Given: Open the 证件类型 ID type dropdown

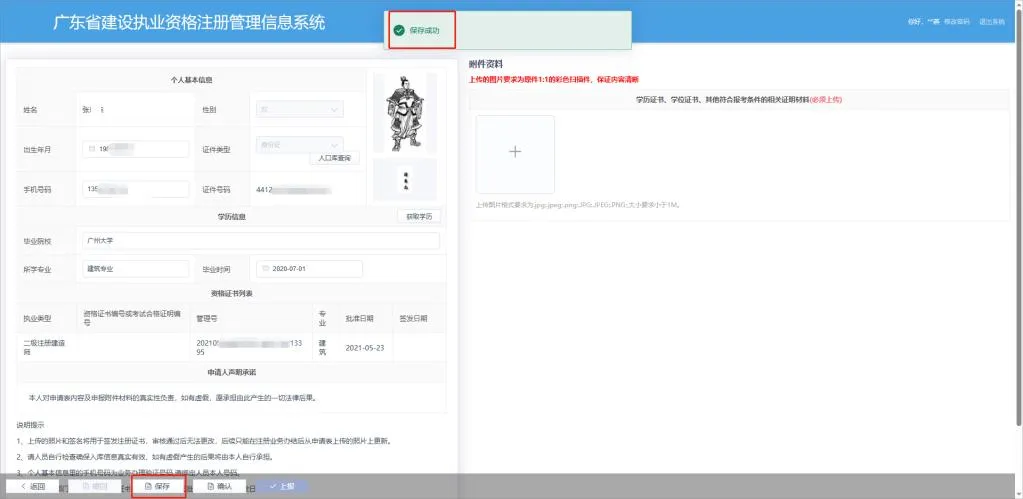Looking at the screenshot, I should (300, 144).
